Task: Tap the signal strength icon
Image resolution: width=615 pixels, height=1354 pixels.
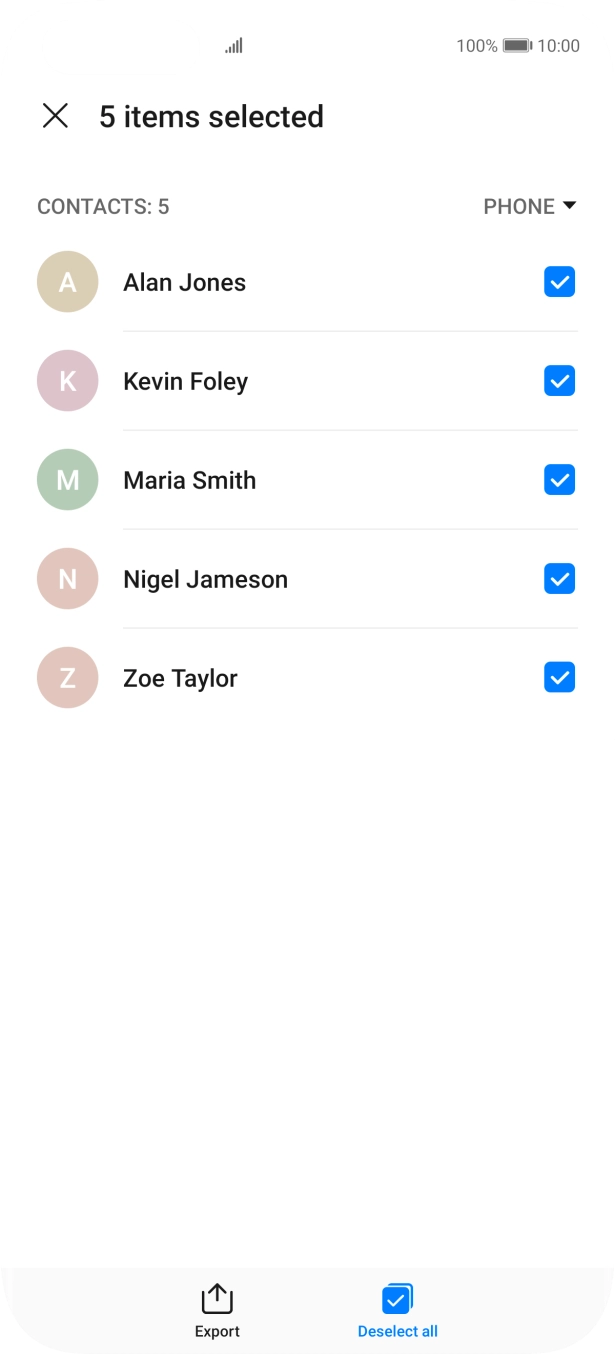Action: [x=234, y=46]
